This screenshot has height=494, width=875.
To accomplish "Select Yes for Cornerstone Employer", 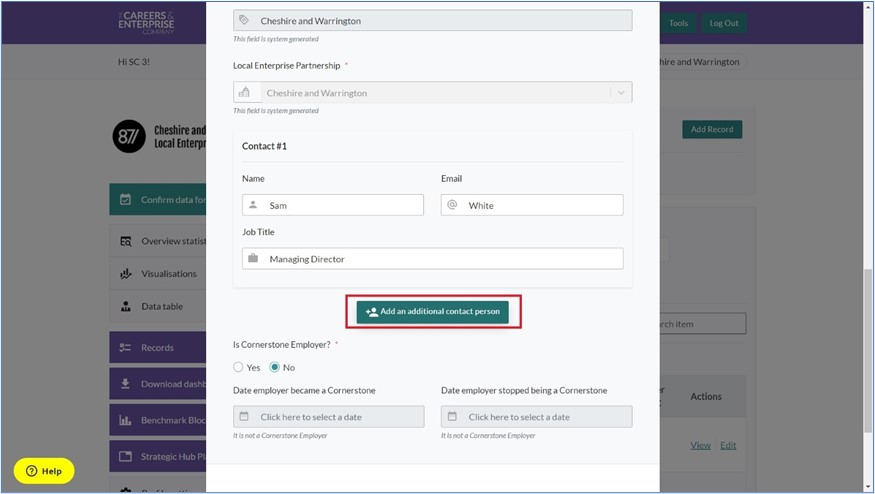I will (x=239, y=367).
